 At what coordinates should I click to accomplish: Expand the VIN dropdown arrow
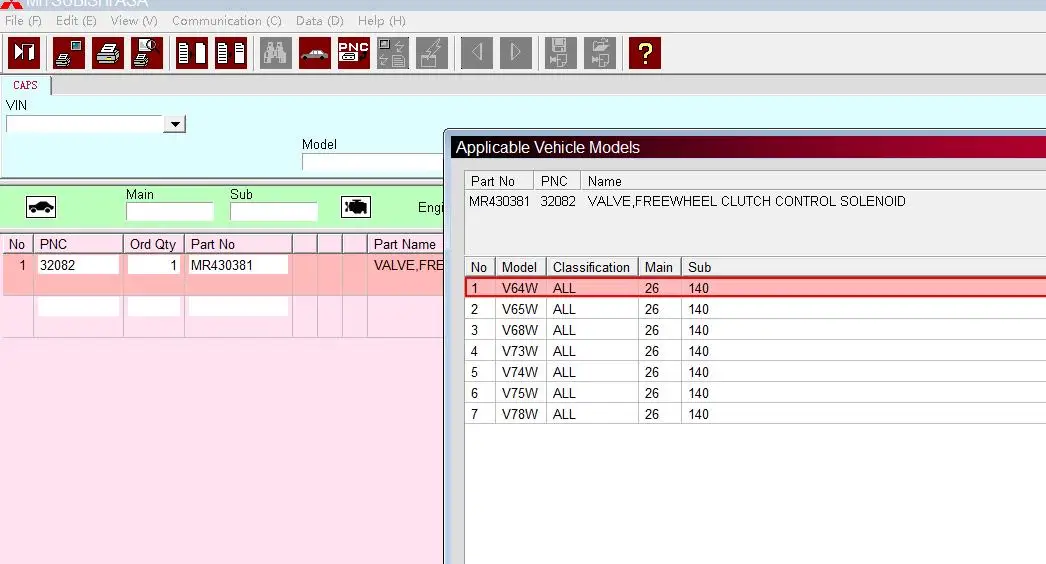(176, 124)
